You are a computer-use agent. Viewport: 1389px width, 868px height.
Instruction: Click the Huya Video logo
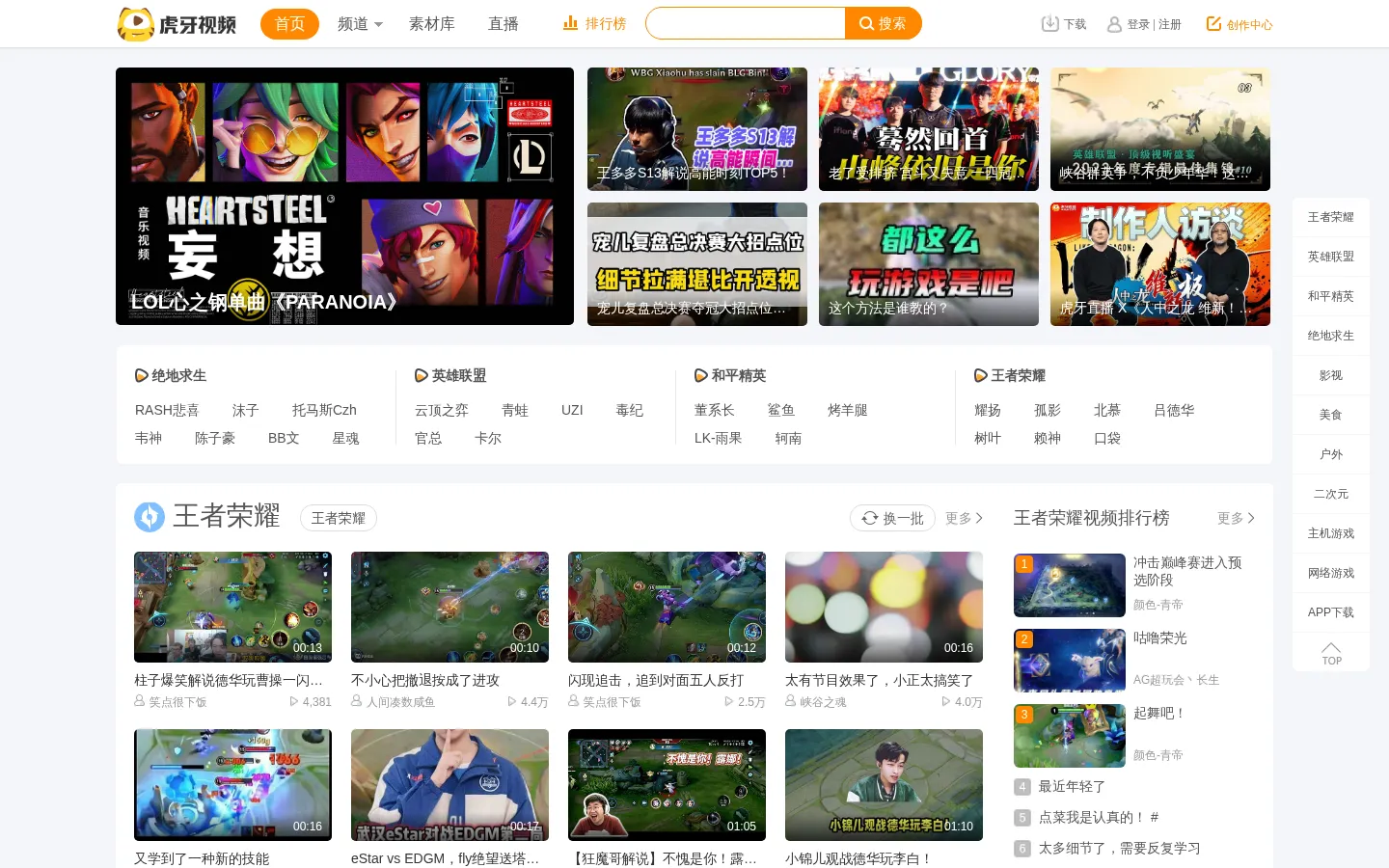pyautogui.click(x=177, y=24)
